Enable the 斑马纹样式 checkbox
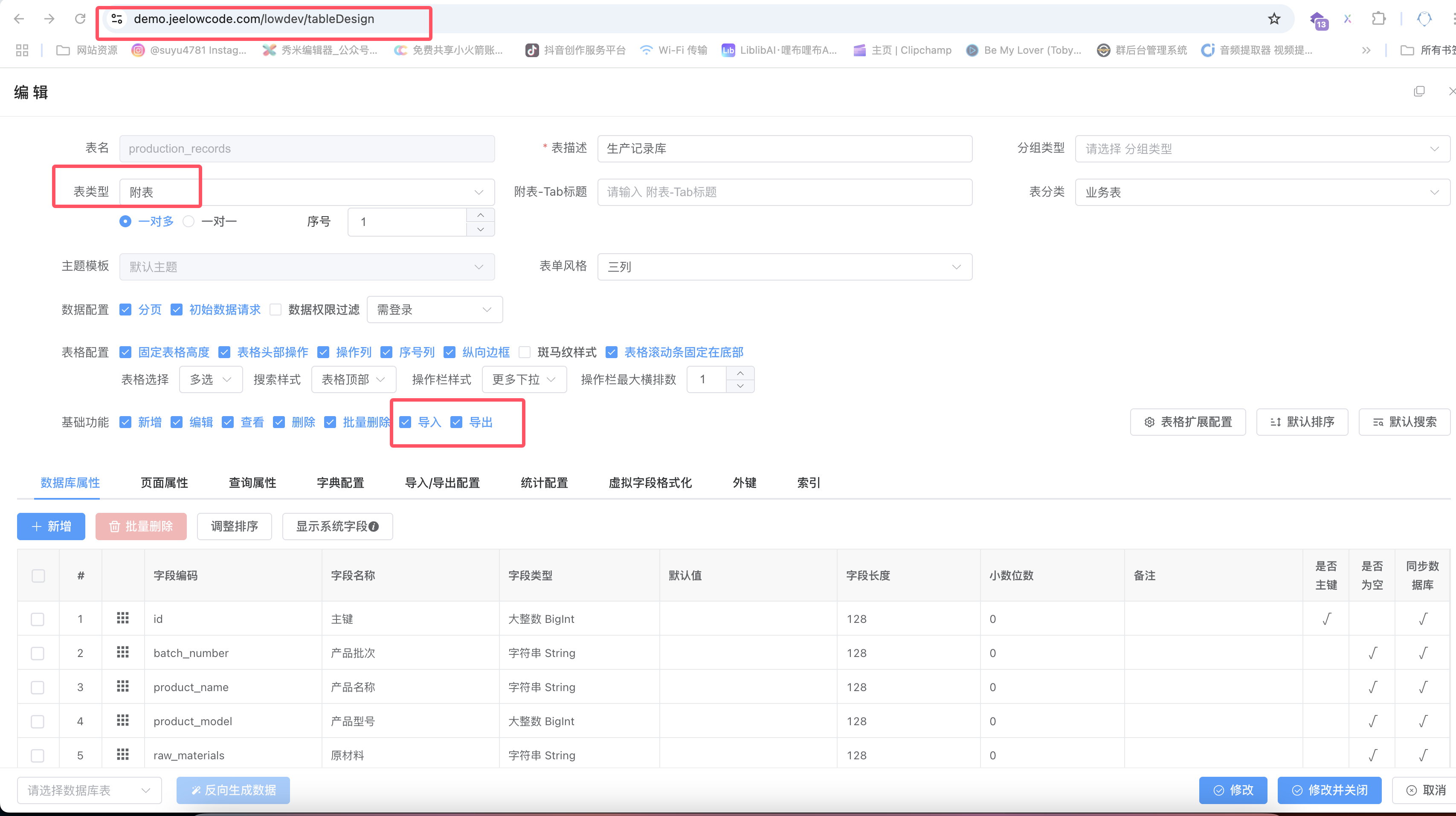The height and width of the screenshot is (816, 1456). (525, 352)
